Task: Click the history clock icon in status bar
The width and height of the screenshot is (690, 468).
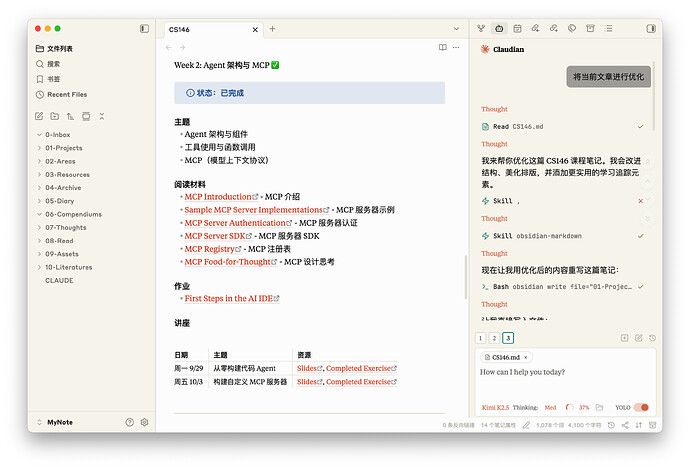Action: [x=611, y=425]
